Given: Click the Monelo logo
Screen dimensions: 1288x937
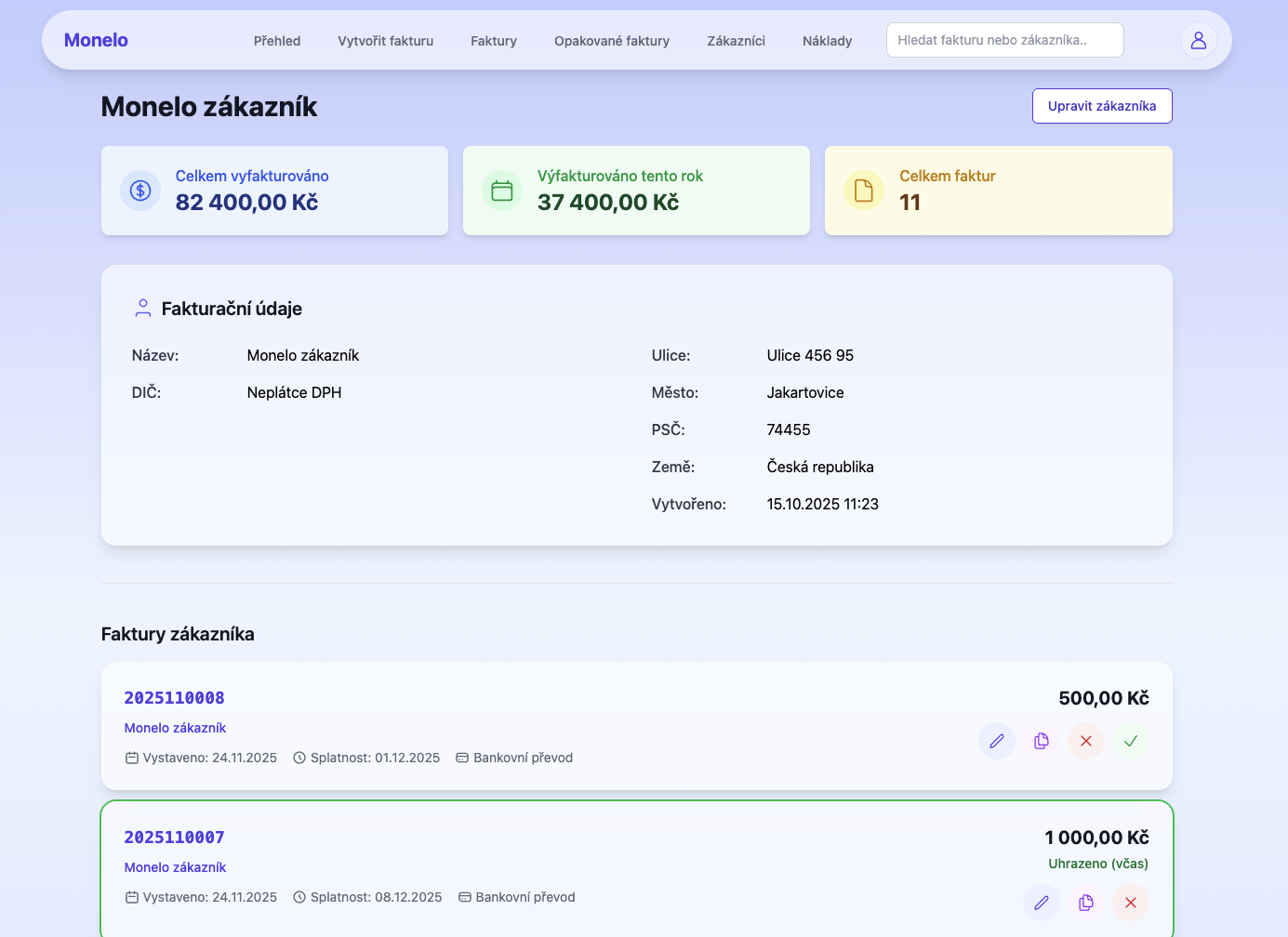Looking at the screenshot, I should 96,40.
